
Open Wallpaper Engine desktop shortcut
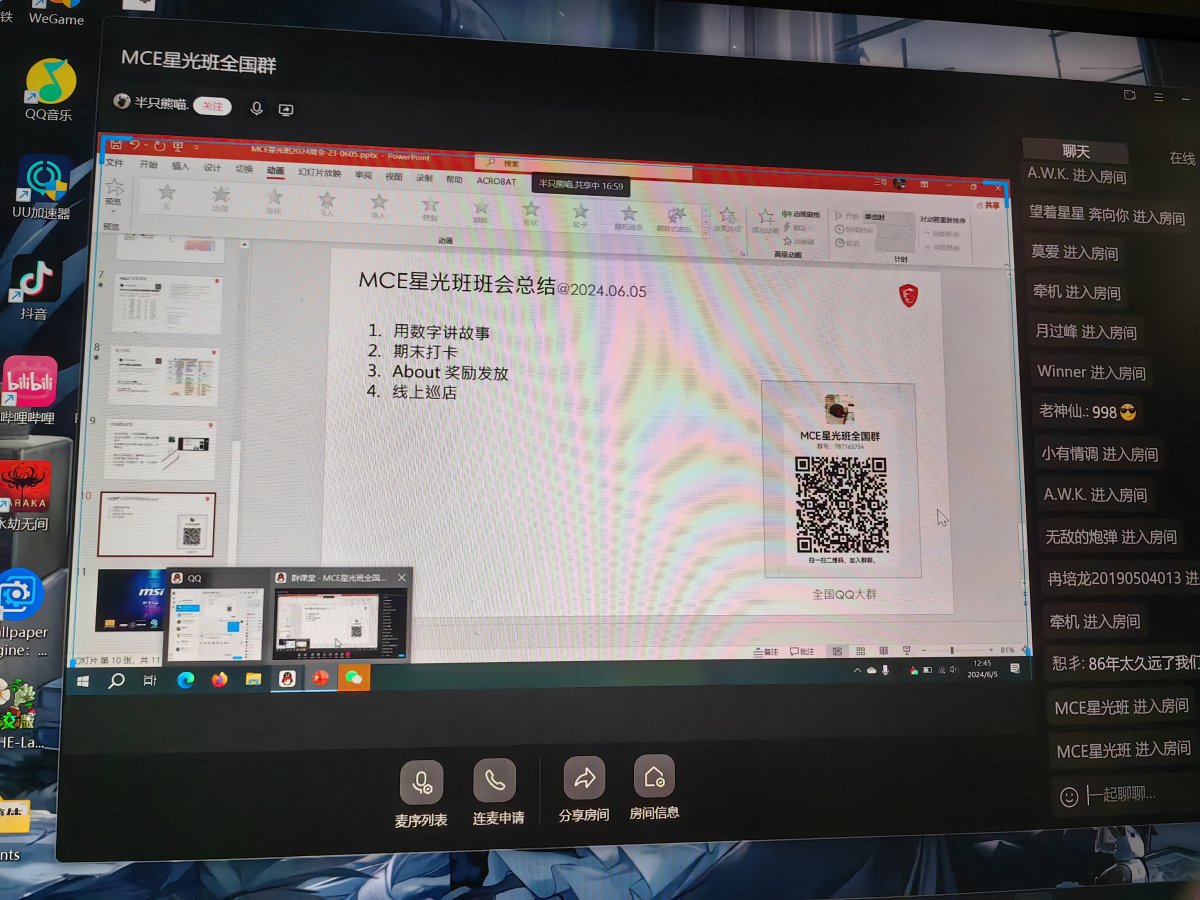(x=22, y=612)
